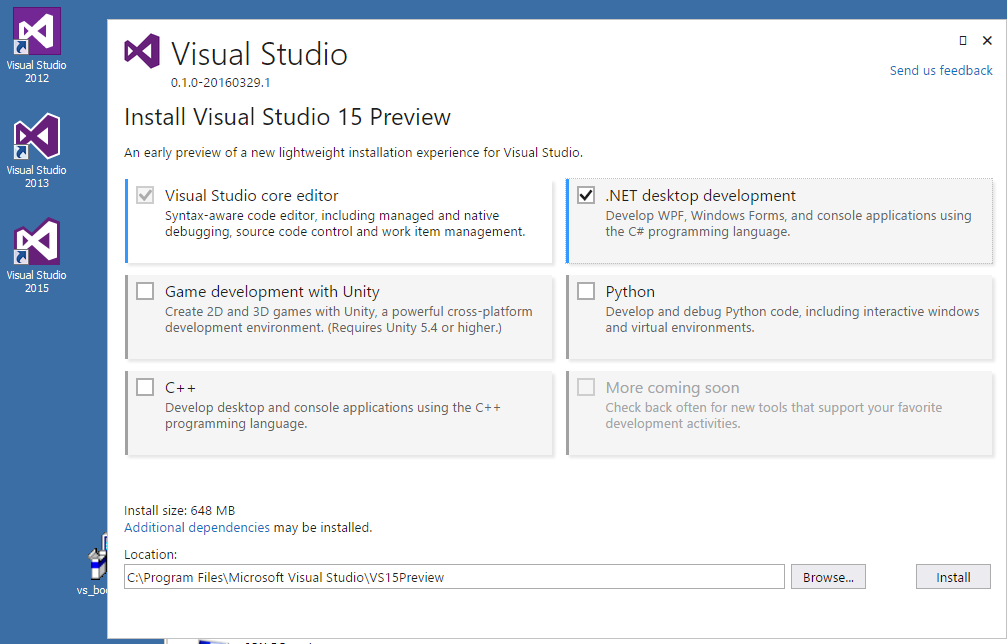
Task: Open the Send us feedback link
Action: [941, 71]
